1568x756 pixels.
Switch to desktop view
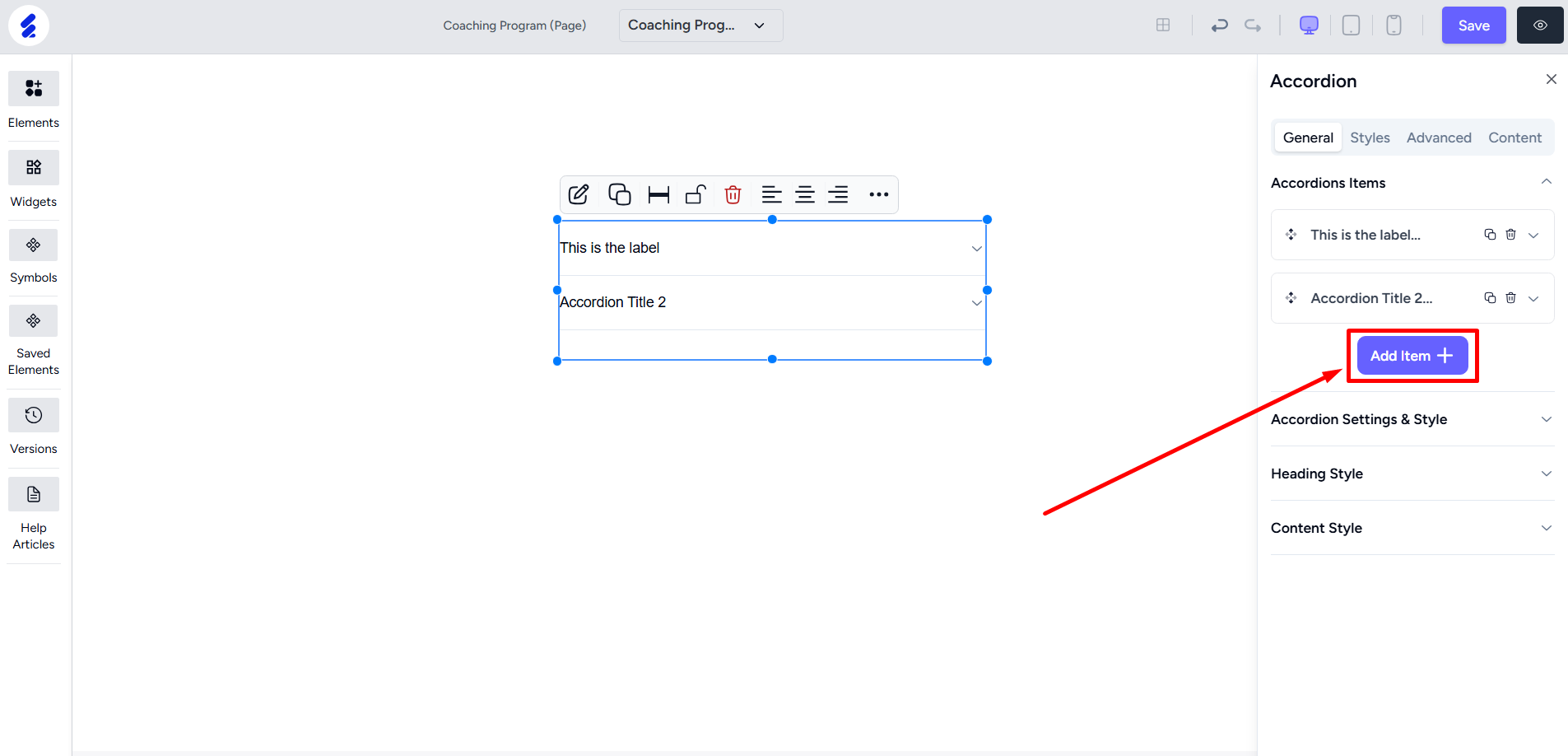coord(1309,26)
